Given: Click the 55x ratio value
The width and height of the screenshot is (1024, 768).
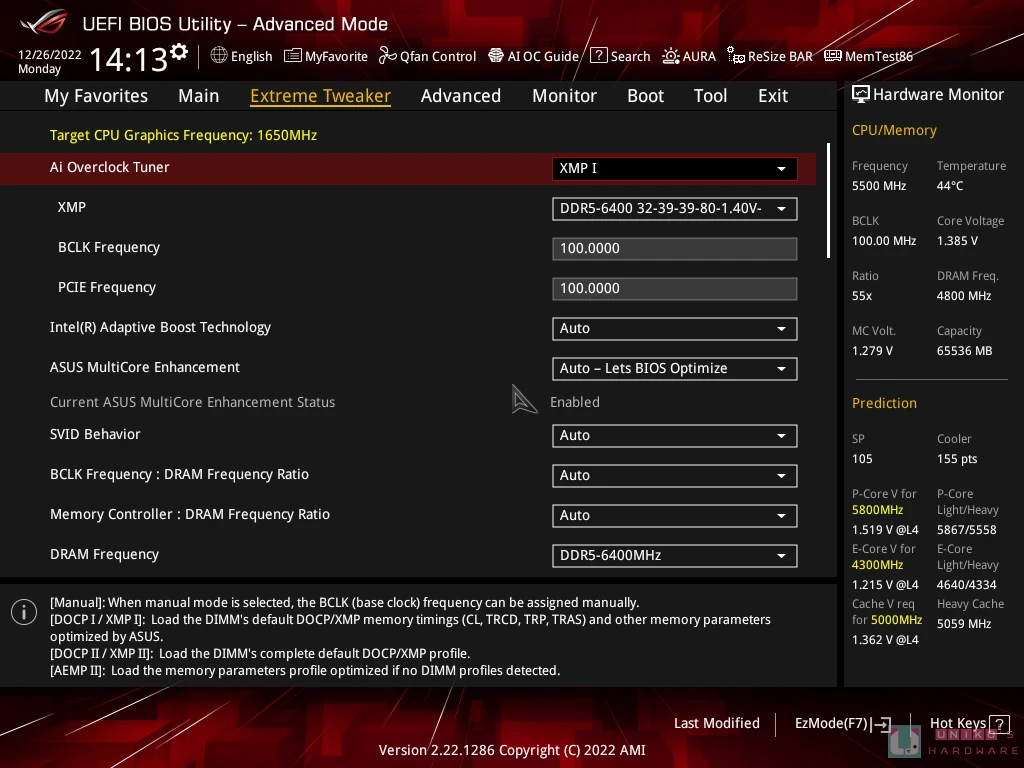Looking at the screenshot, I should click(862, 296).
